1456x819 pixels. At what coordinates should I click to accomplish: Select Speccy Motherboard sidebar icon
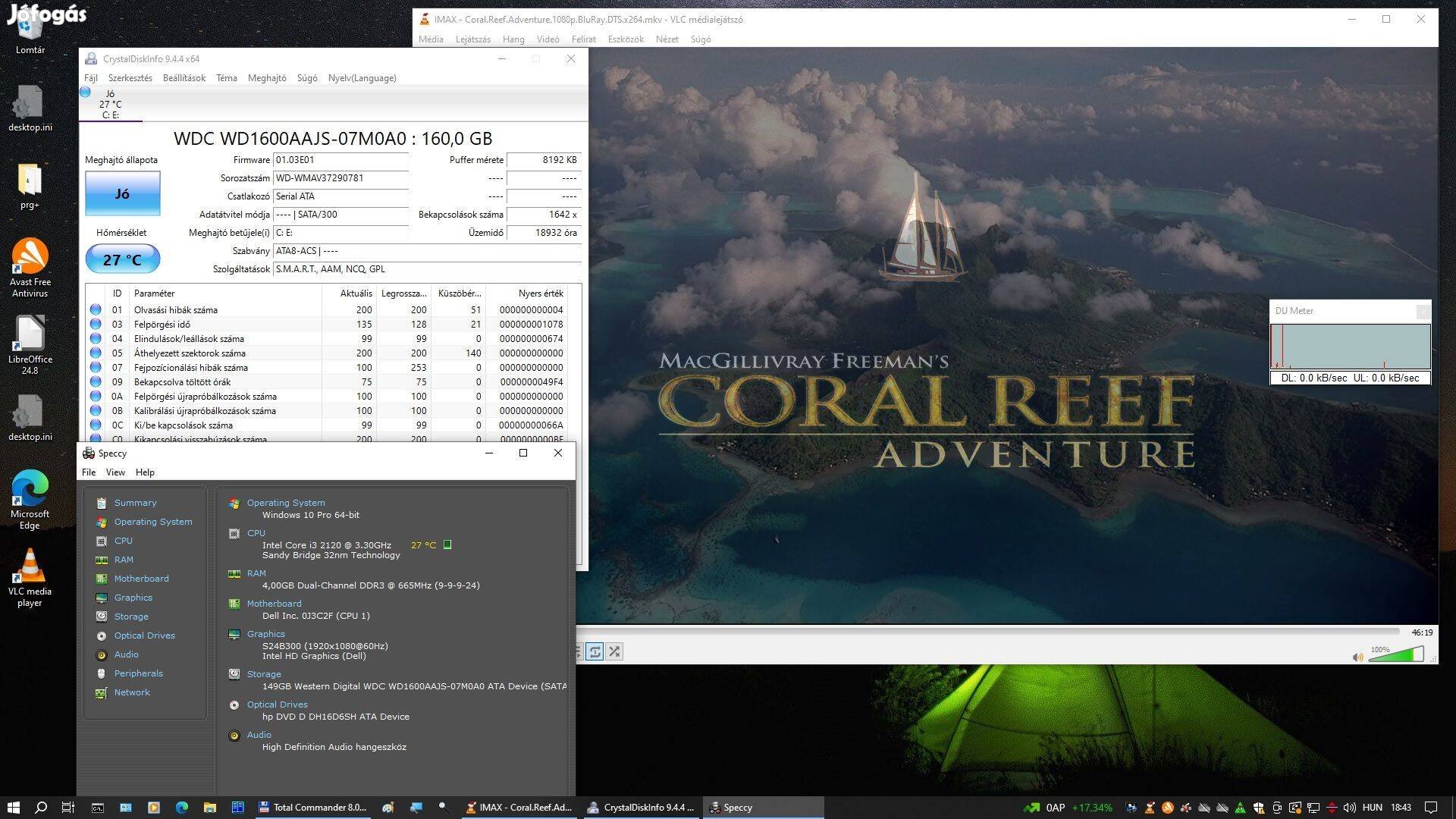point(102,579)
